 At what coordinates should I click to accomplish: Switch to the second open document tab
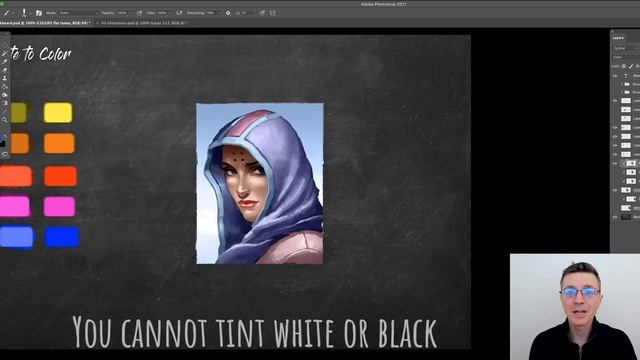click(144, 23)
